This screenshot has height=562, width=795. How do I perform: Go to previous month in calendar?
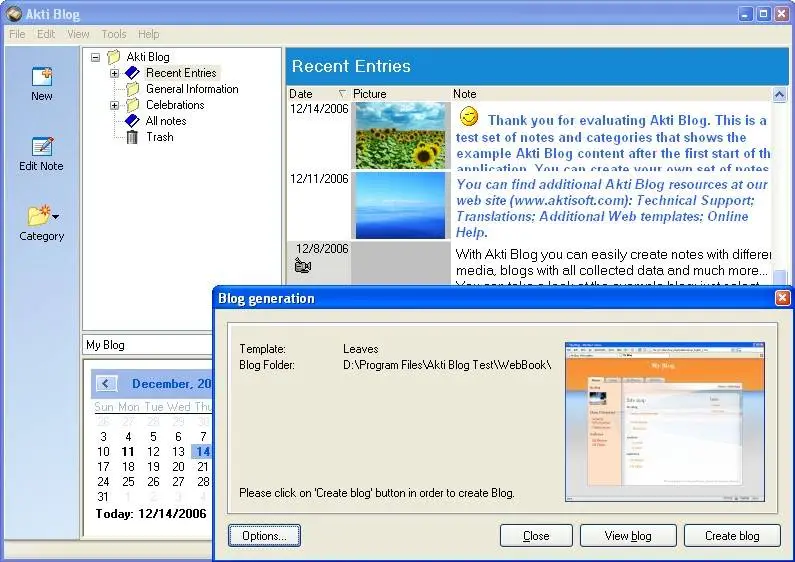(106, 383)
